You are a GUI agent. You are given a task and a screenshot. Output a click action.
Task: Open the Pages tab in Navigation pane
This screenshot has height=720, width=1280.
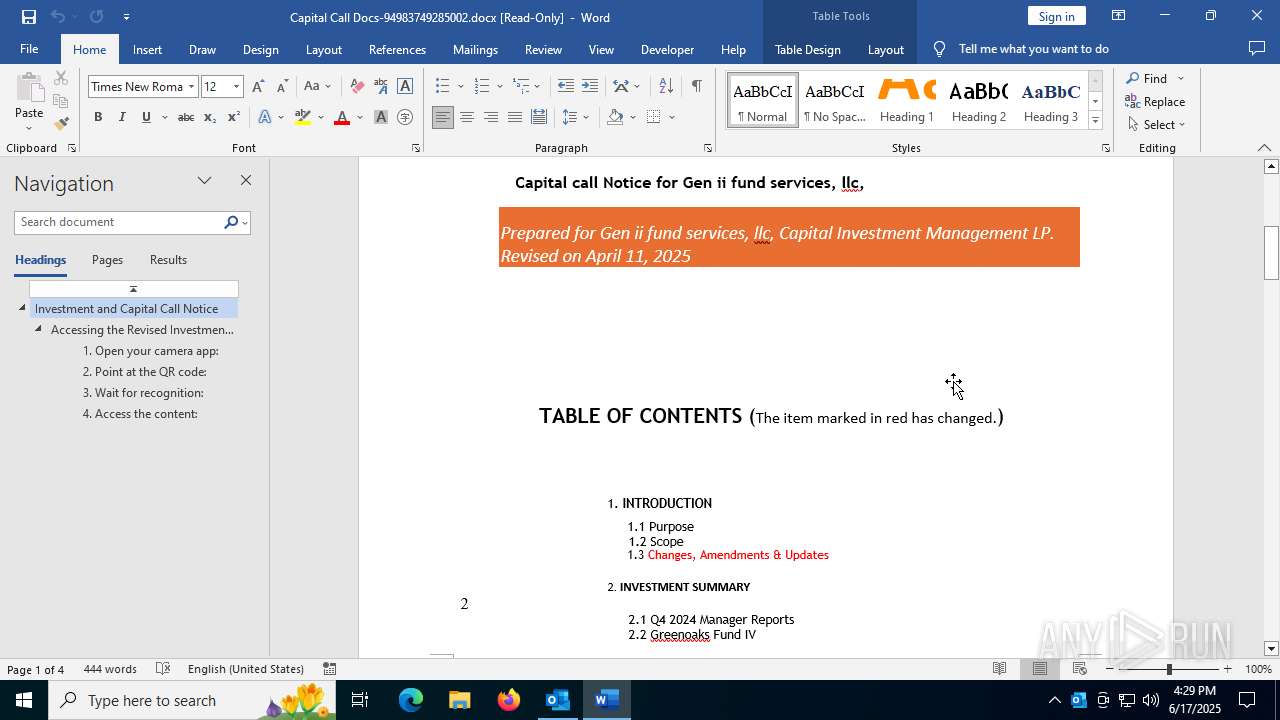pos(107,260)
